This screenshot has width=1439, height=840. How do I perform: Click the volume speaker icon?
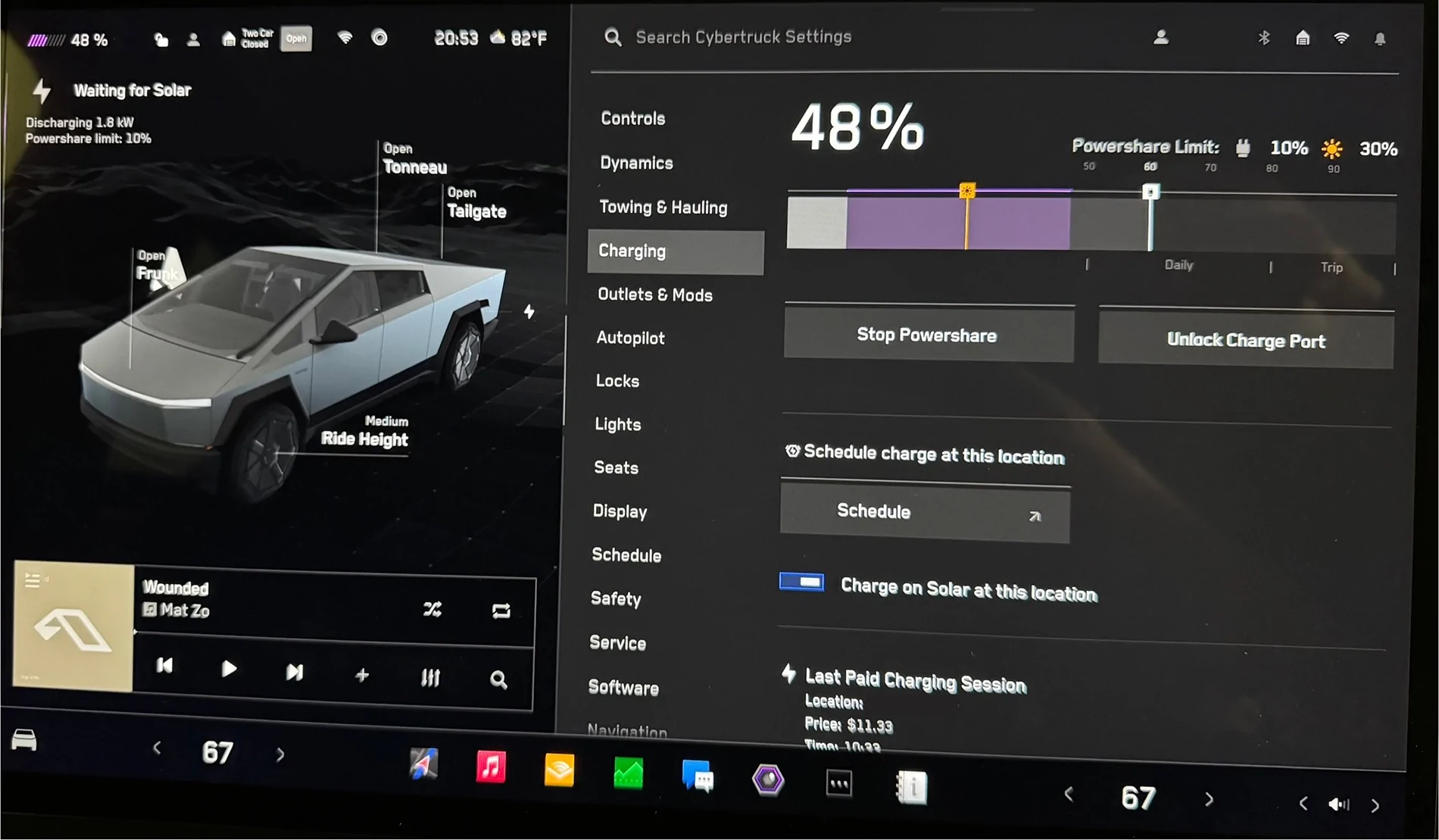(x=1339, y=804)
